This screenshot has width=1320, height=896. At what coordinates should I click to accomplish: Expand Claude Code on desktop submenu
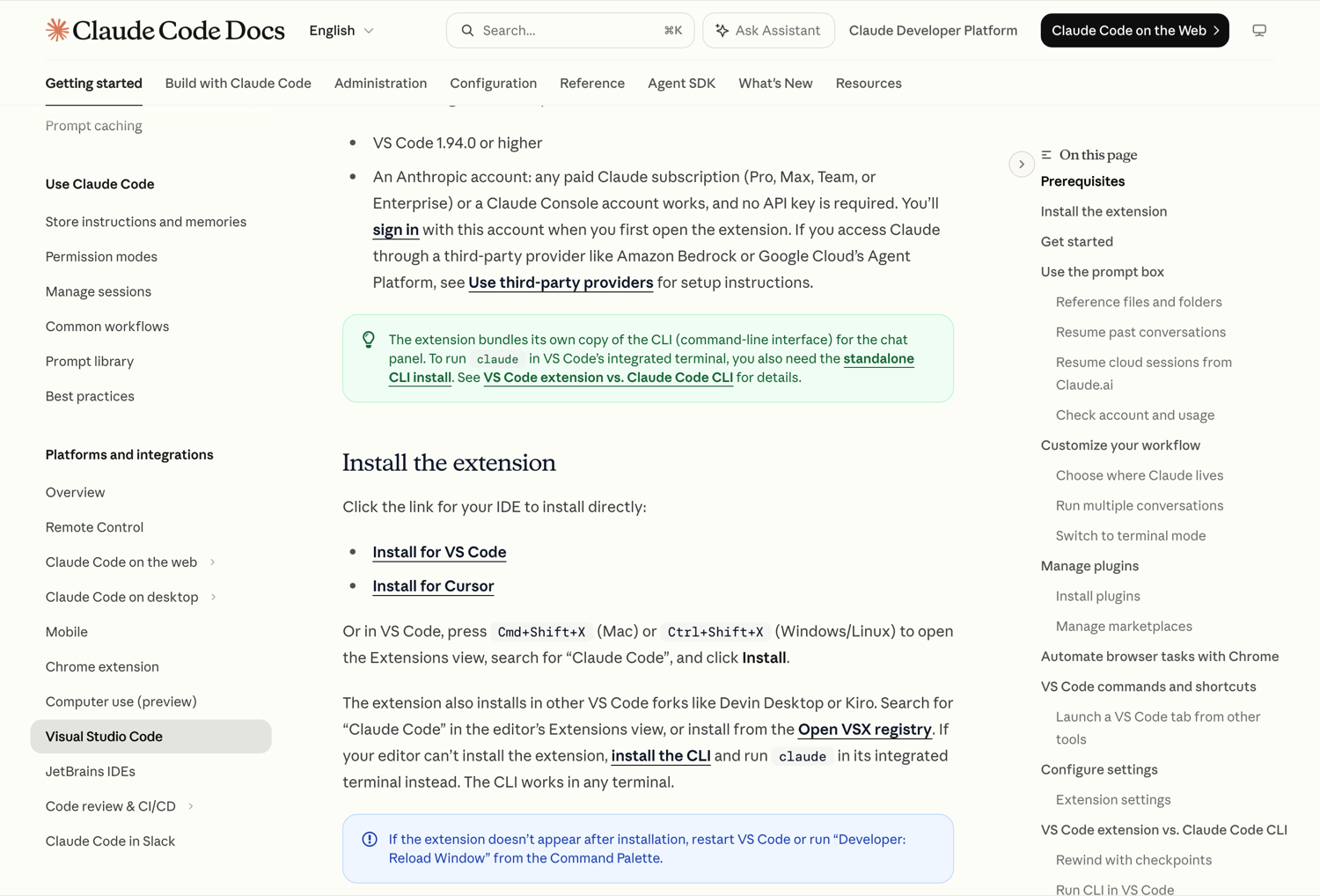(x=214, y=597)
